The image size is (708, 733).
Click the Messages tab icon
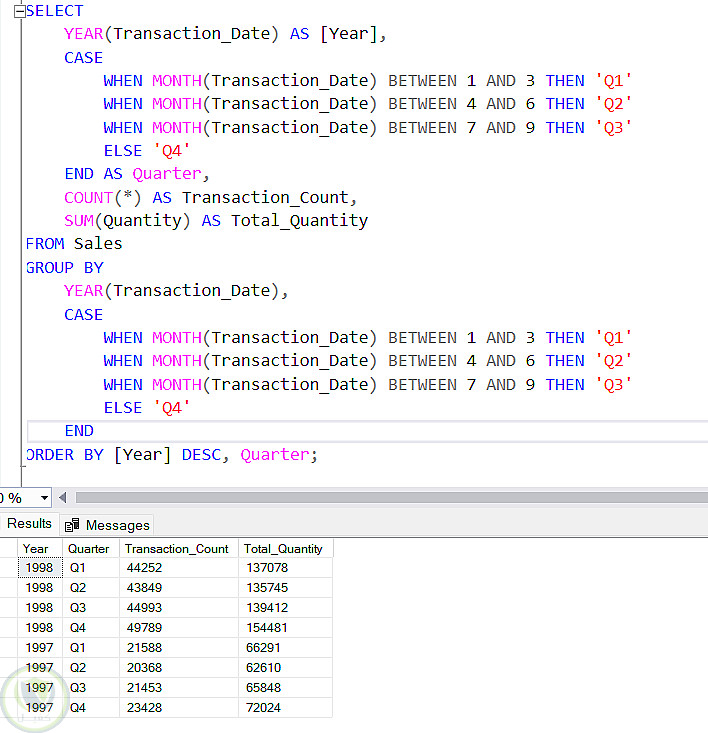point(72,525)
